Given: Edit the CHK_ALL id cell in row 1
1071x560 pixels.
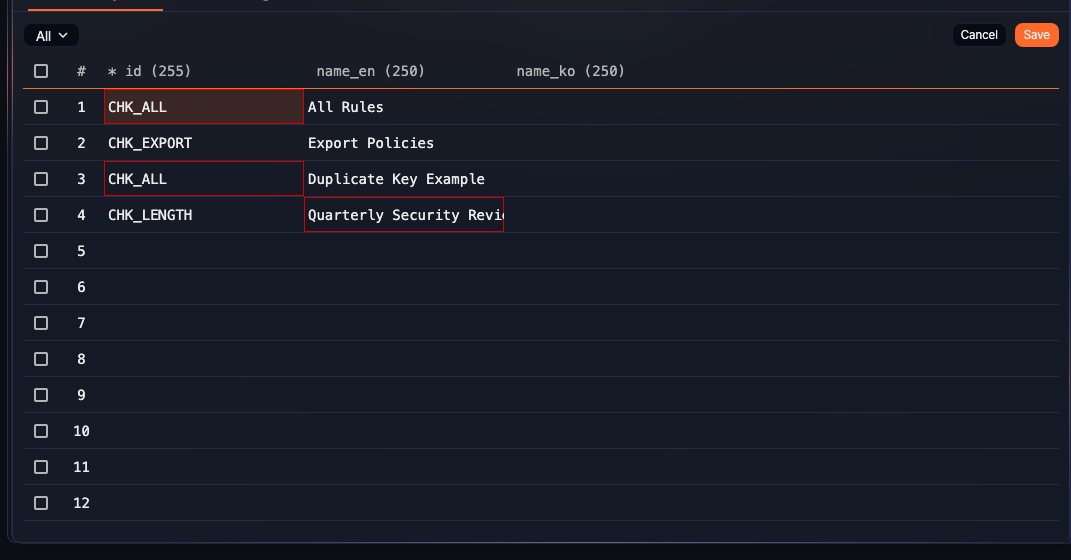Looking at the screenshot, I should coord(203,107).
